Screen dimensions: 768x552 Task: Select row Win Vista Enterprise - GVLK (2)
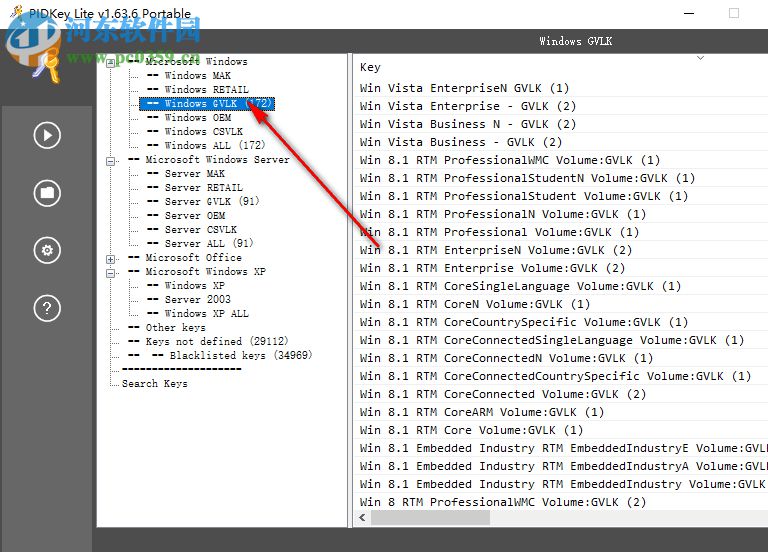point(560,106)
